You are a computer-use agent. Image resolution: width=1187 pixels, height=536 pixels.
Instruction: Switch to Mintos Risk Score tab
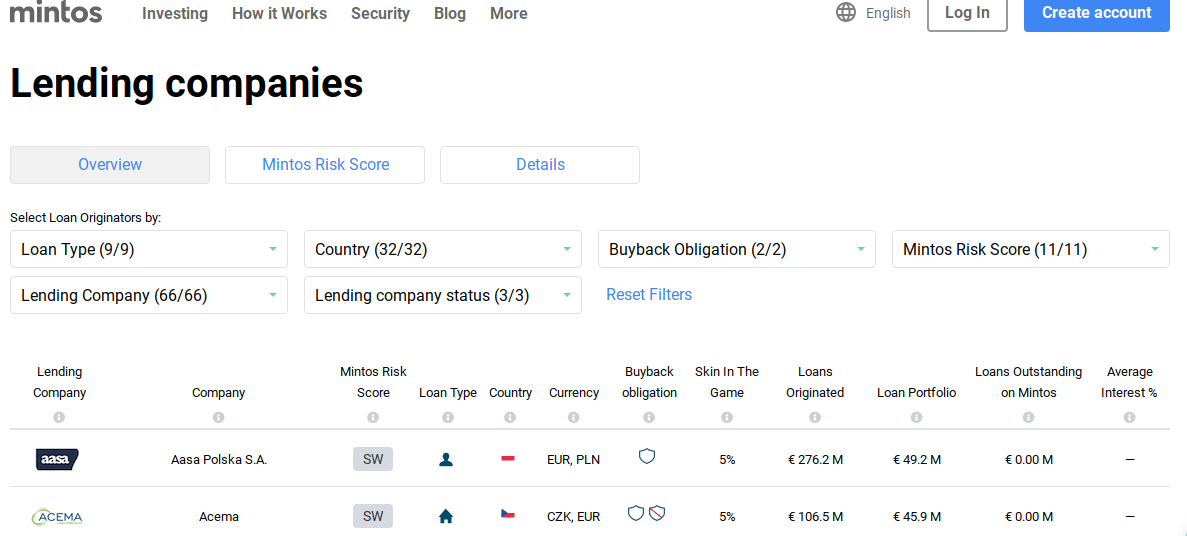325,164
